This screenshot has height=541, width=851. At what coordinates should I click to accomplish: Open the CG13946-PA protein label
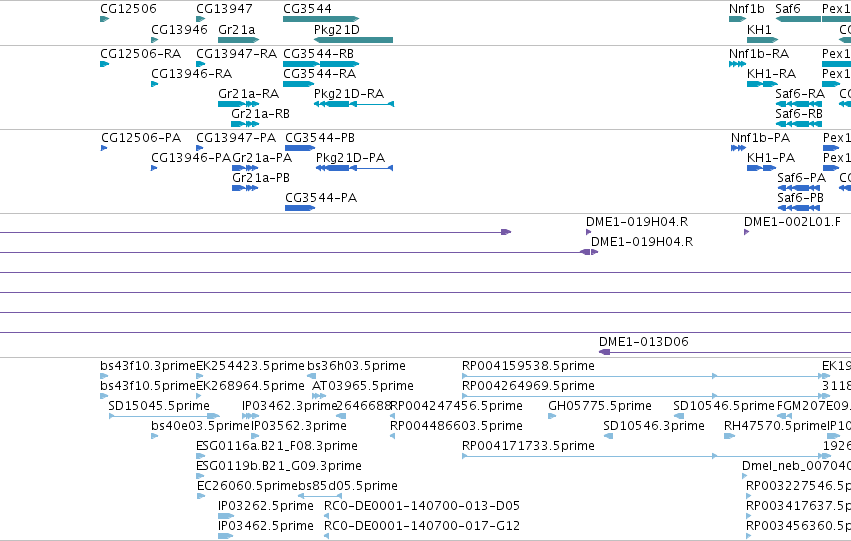click(x=191, y=158)
